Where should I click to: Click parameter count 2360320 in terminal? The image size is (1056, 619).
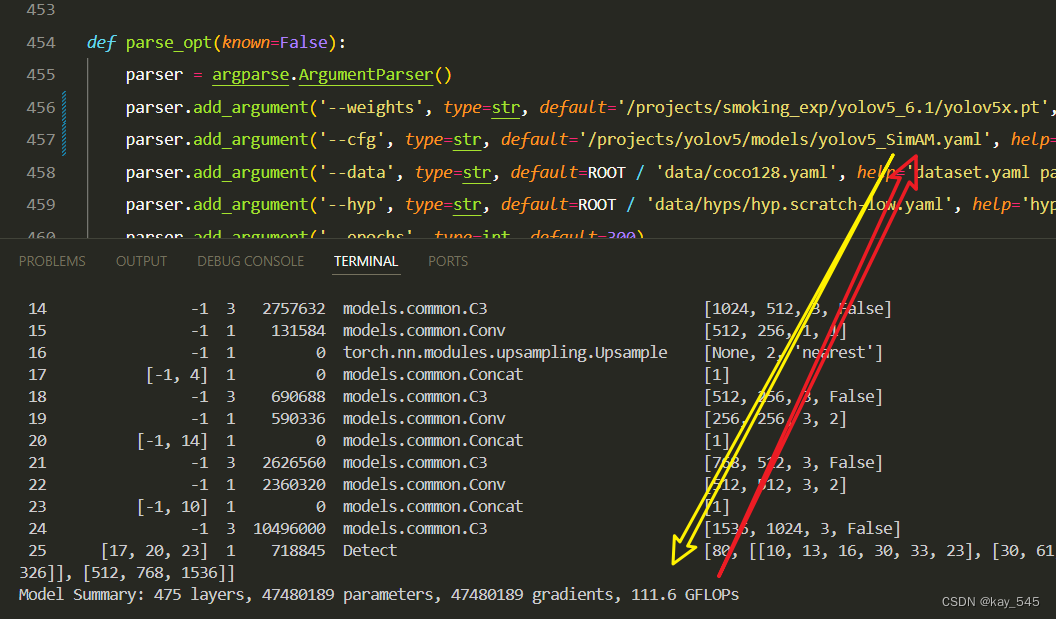pyautogui.click(x=294, y=484)
